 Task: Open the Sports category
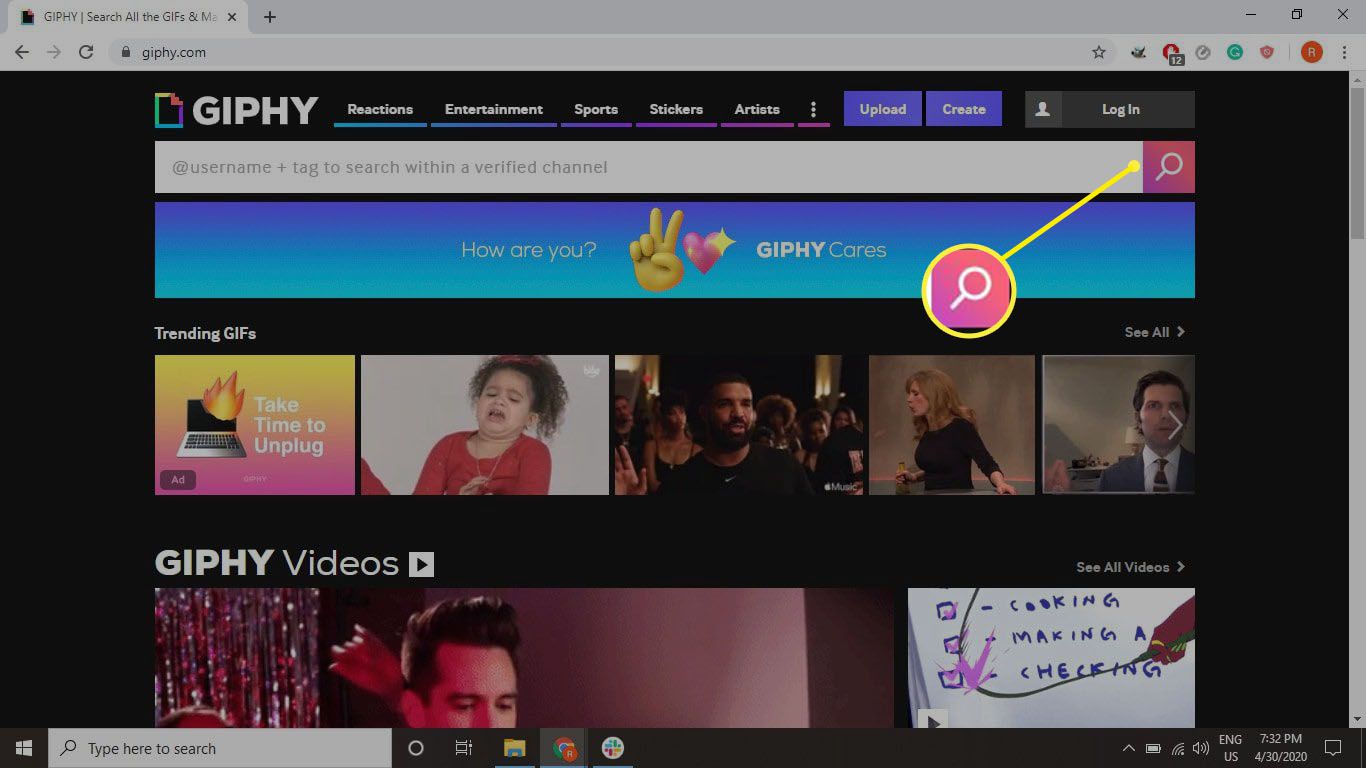coord(596,109)
